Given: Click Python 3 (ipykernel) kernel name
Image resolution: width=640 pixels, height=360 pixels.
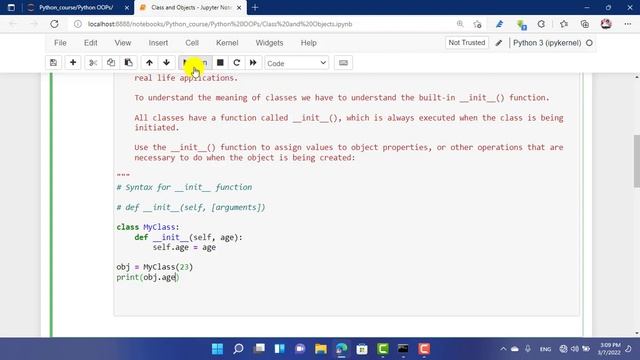Looking at the screenshot, I should 547,43.
